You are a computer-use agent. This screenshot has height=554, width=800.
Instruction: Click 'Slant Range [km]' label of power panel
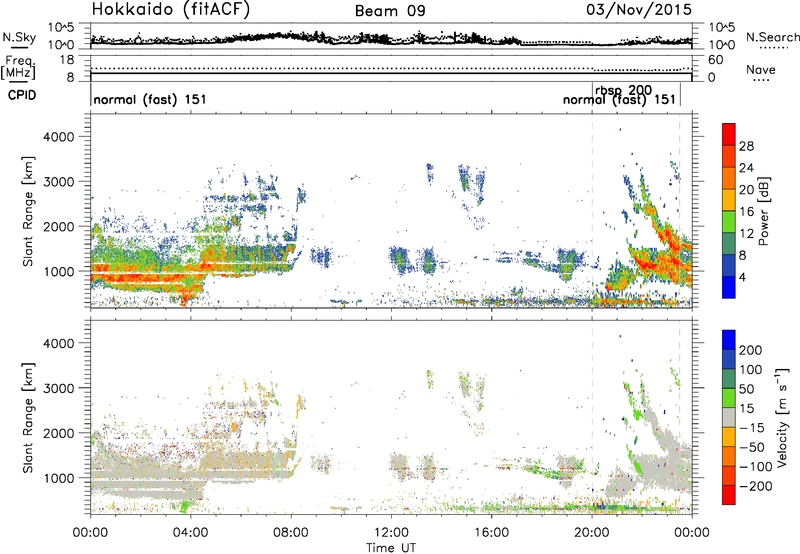28,211
